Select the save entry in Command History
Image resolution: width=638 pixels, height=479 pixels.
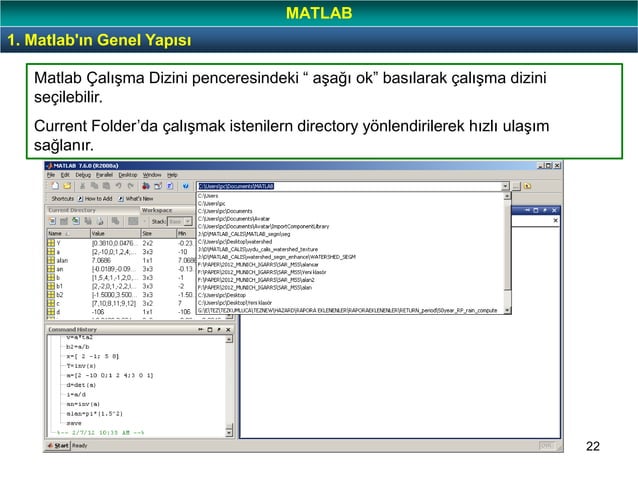tap(74, 423)
